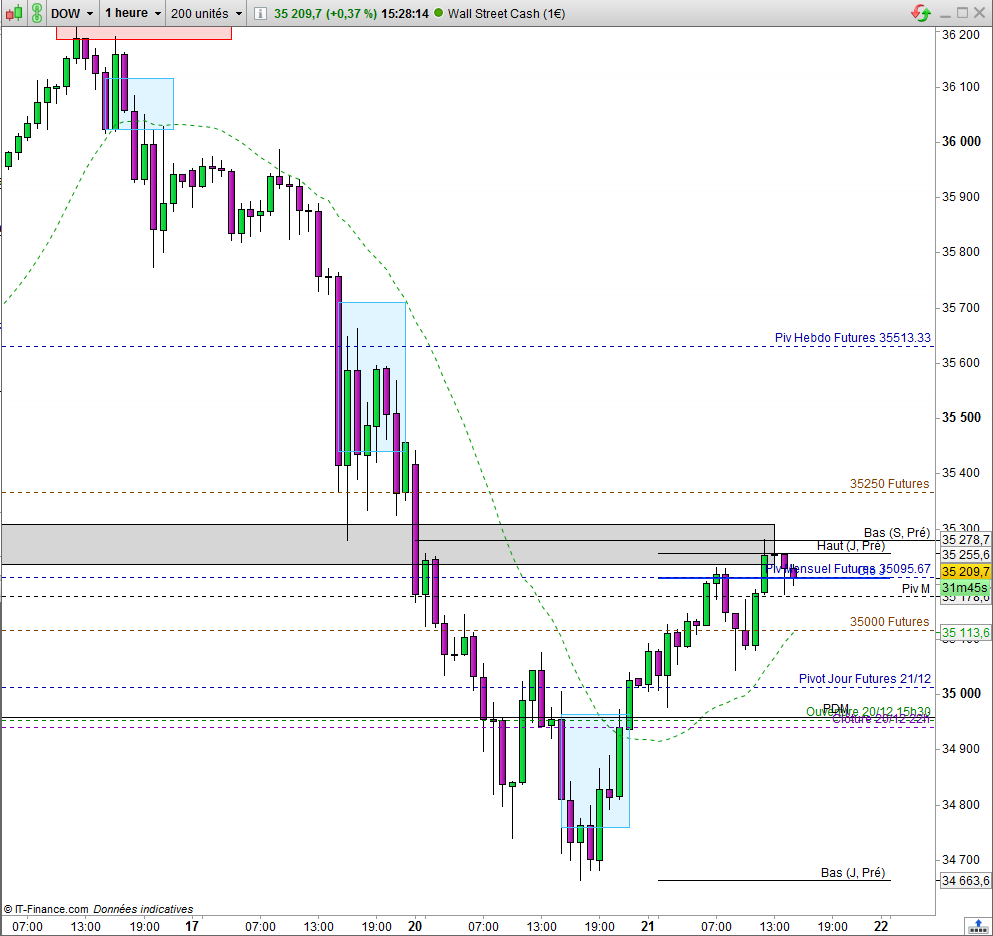Click the IT-Finance.com copyright link
Screen dimensions: 993x936
(x=44, y=909)
